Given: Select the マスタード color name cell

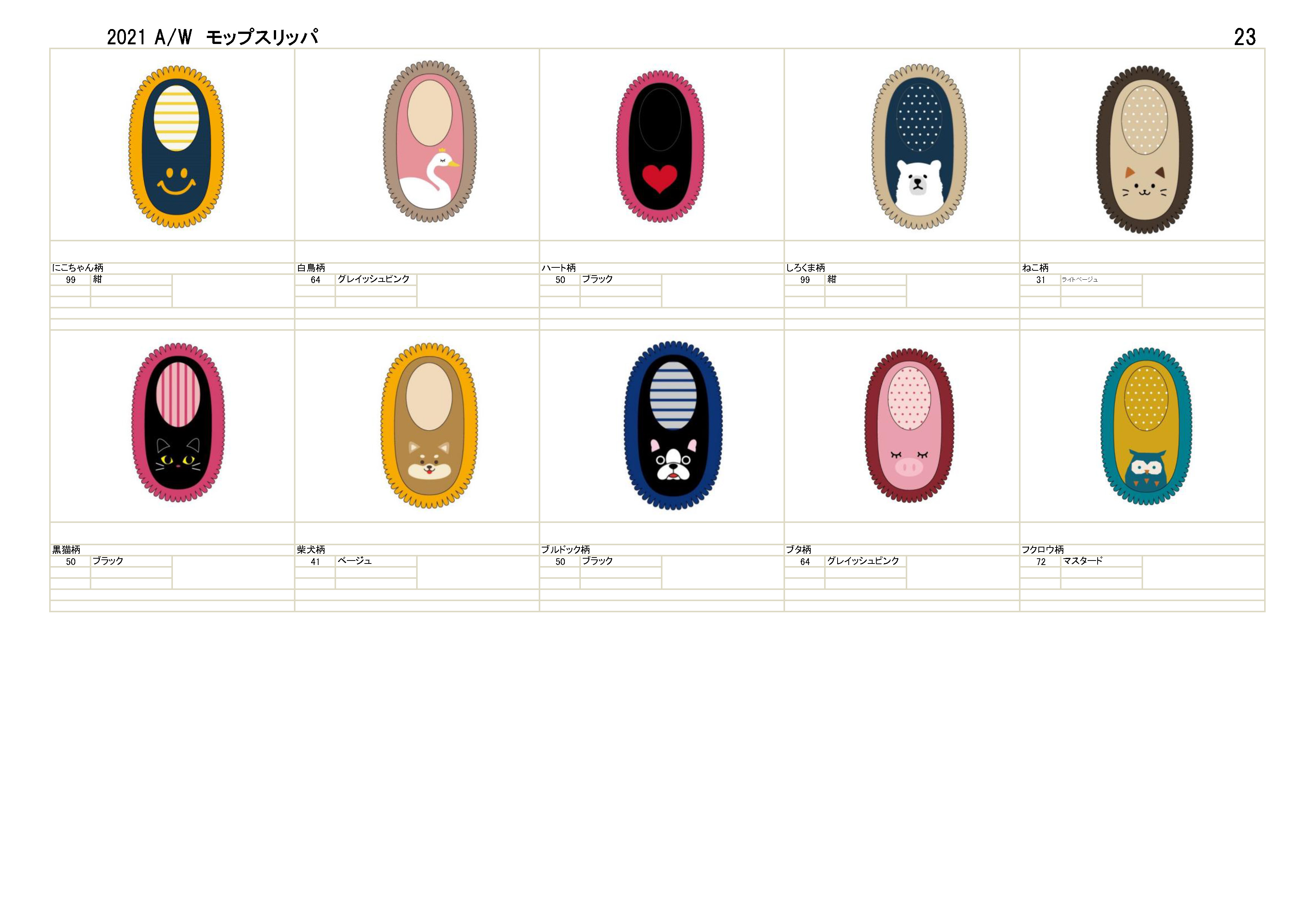Looking at the screenshot, I should coord(1101,561).
